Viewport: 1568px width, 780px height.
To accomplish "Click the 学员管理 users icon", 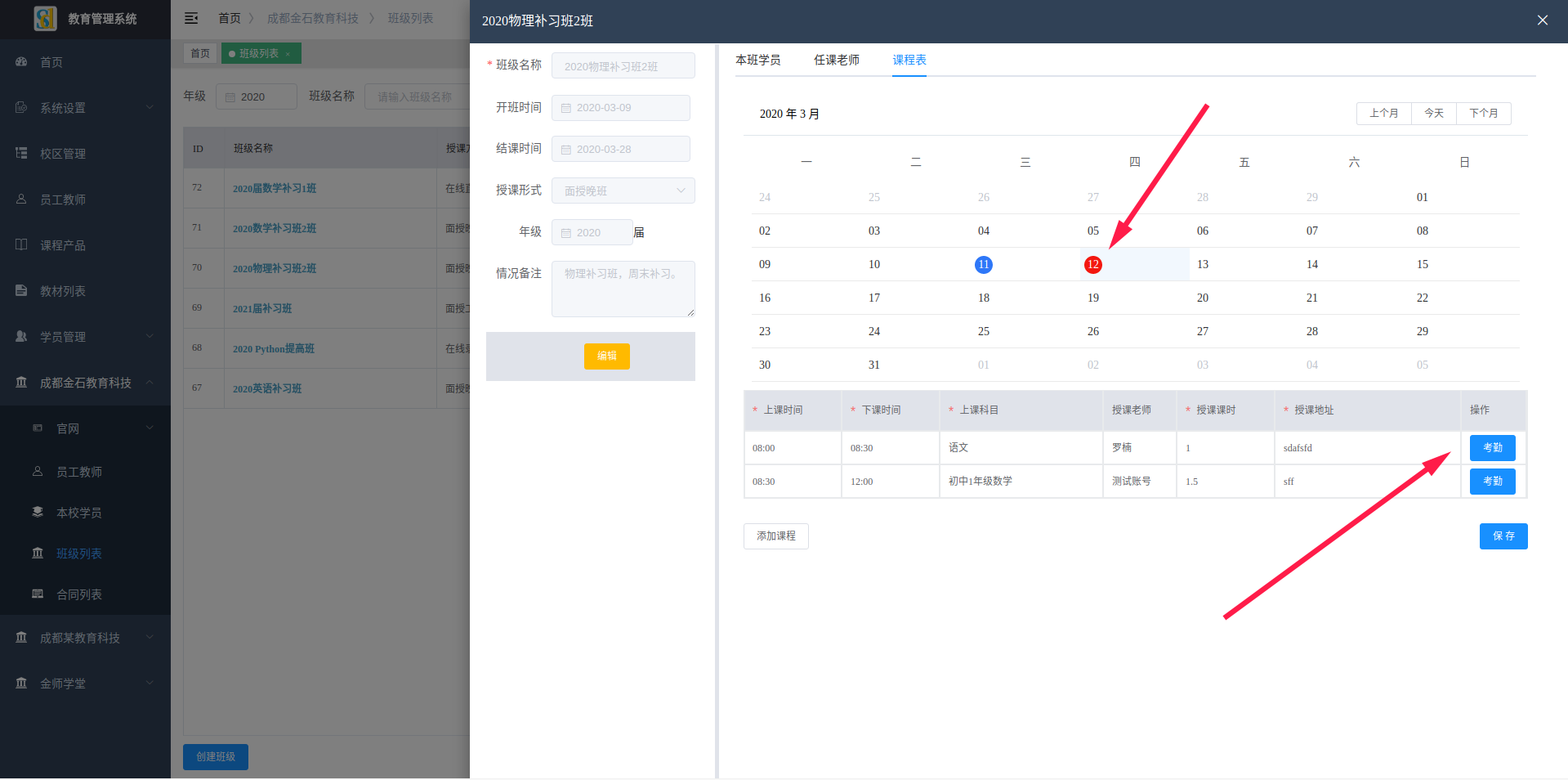I will click(x=22, y=337).
